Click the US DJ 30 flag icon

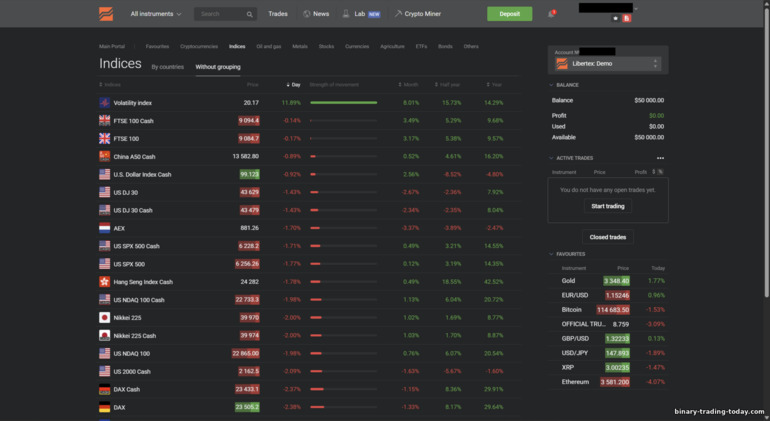(x=105, y=192)
